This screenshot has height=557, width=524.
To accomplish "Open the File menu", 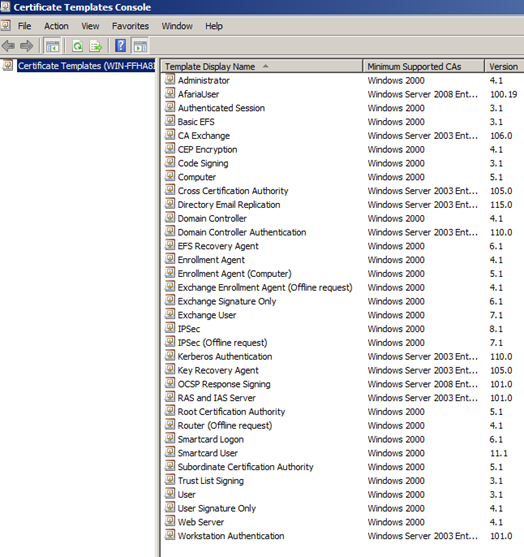I will 25,26.
